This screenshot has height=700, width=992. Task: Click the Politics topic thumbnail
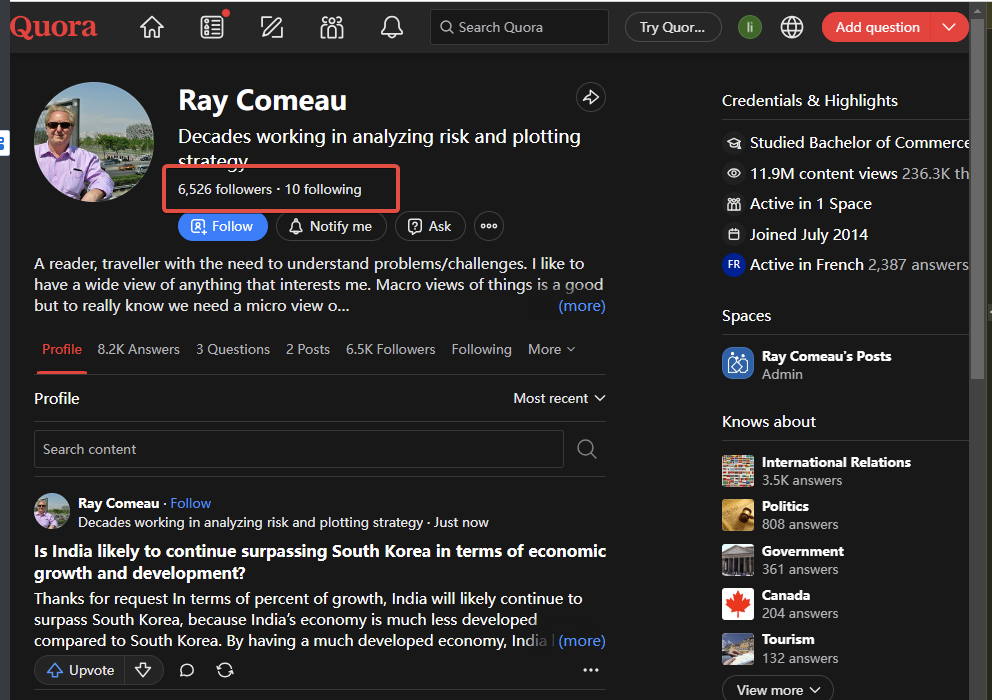(738, 515)
